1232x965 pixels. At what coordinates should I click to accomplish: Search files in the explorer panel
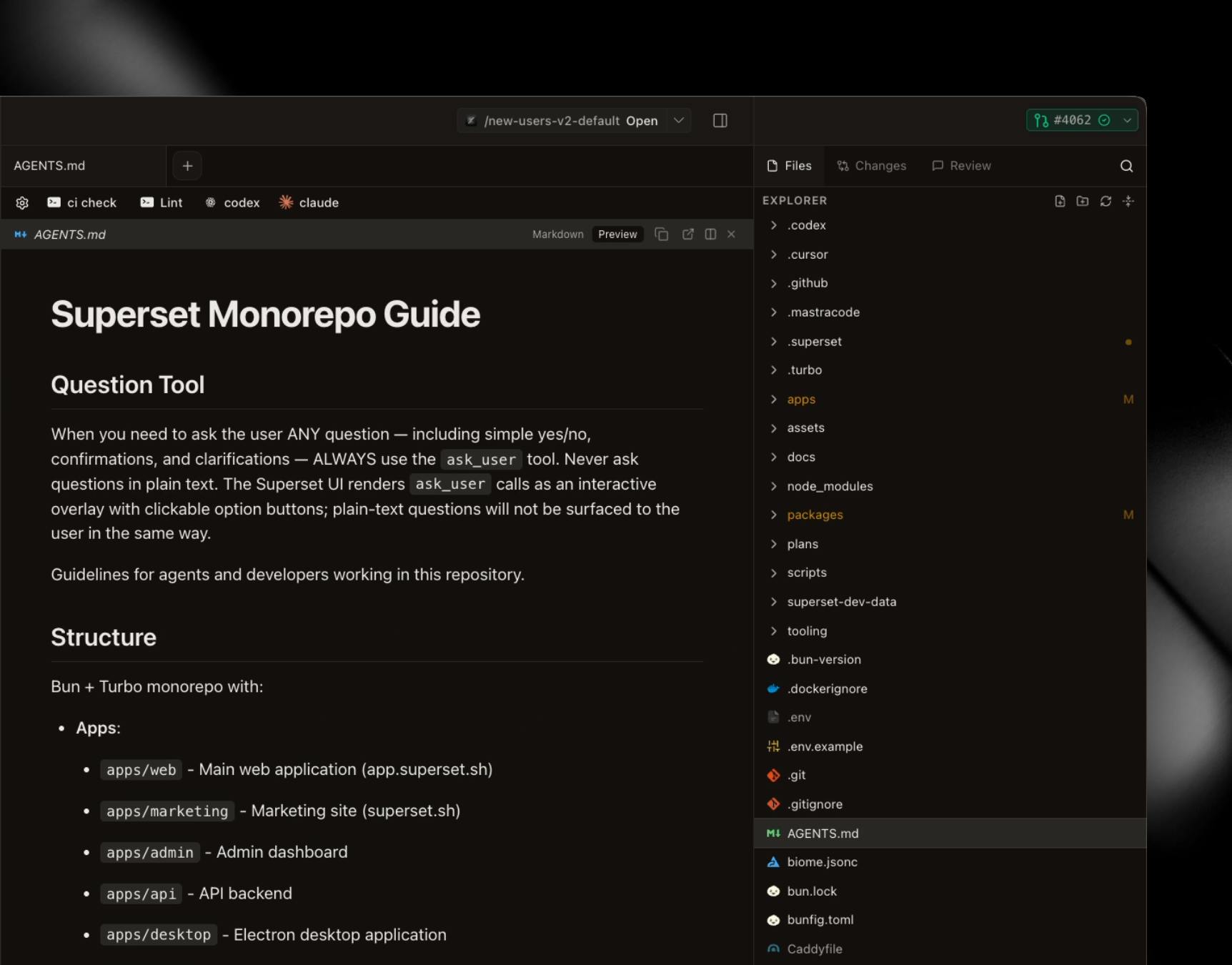click(x=1126, y=166)
